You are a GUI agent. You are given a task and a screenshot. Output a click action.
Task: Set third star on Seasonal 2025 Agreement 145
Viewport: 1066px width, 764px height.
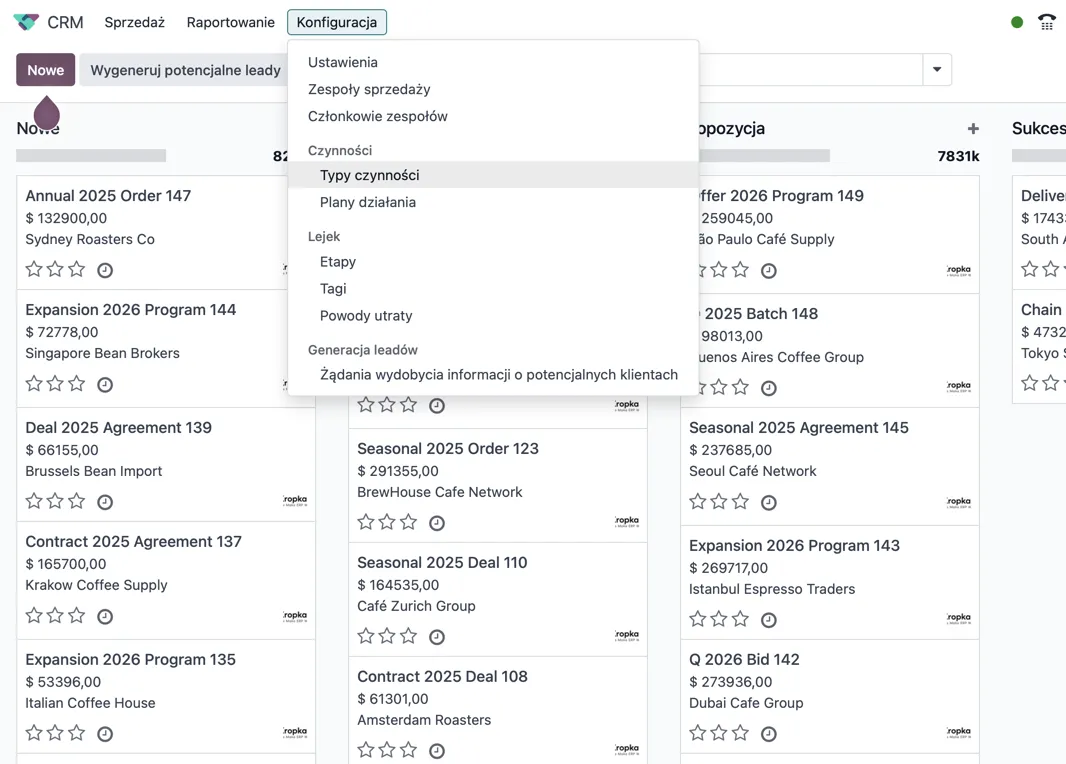pos(740,502)
